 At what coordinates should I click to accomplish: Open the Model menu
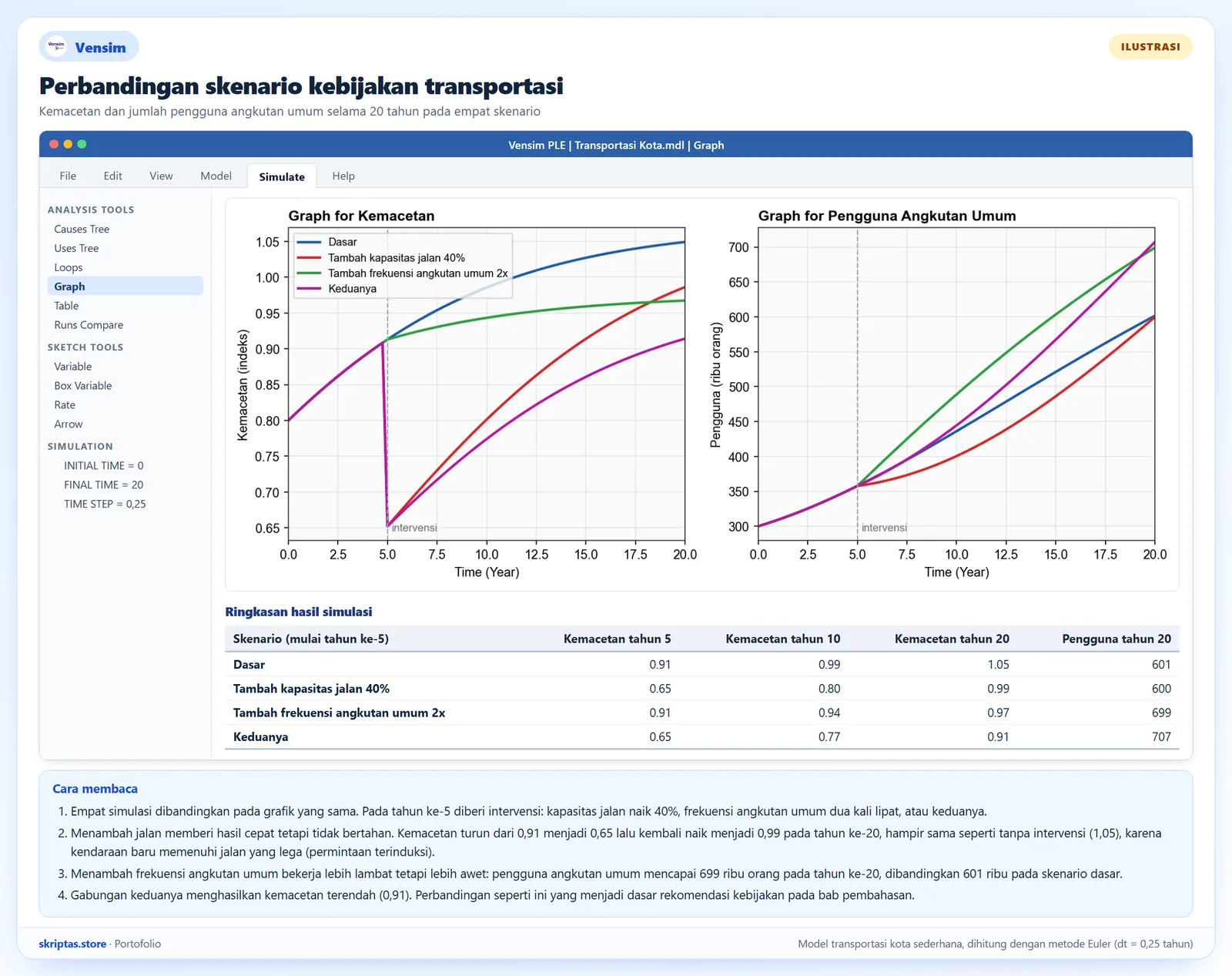tap(216, 176)
